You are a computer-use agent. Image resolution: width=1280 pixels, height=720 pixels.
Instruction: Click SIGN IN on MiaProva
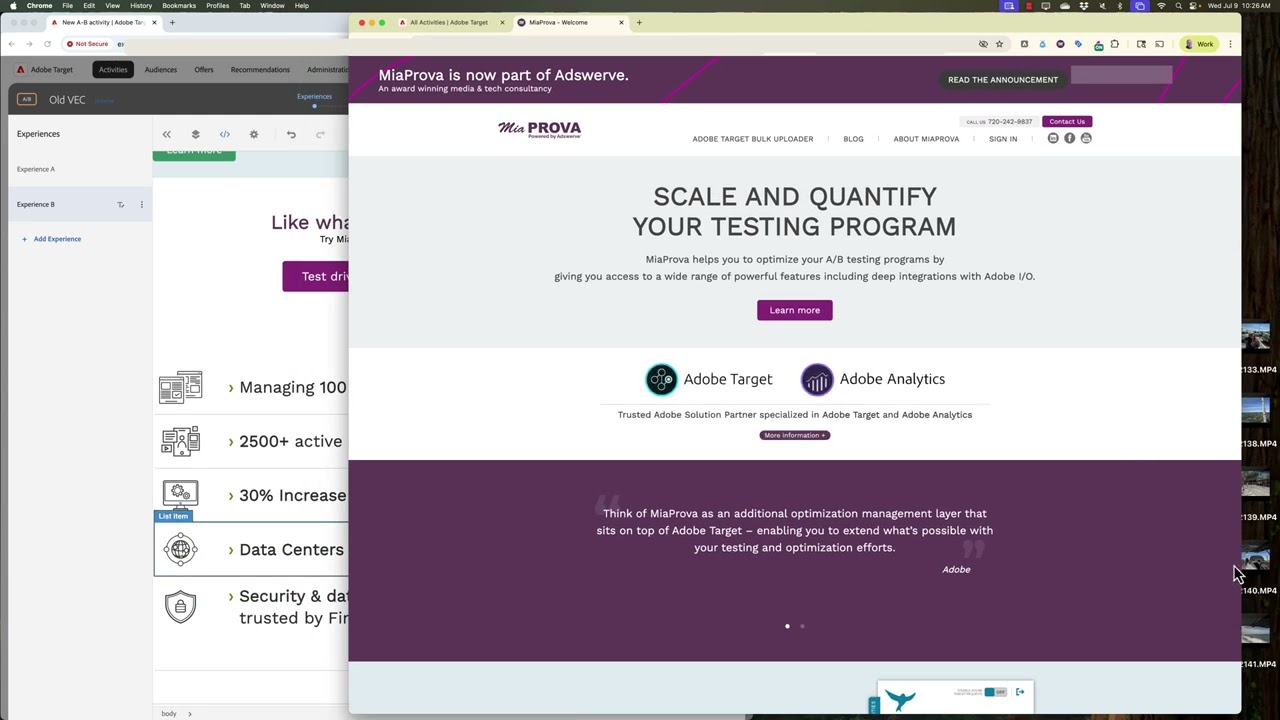[1003, 139]
